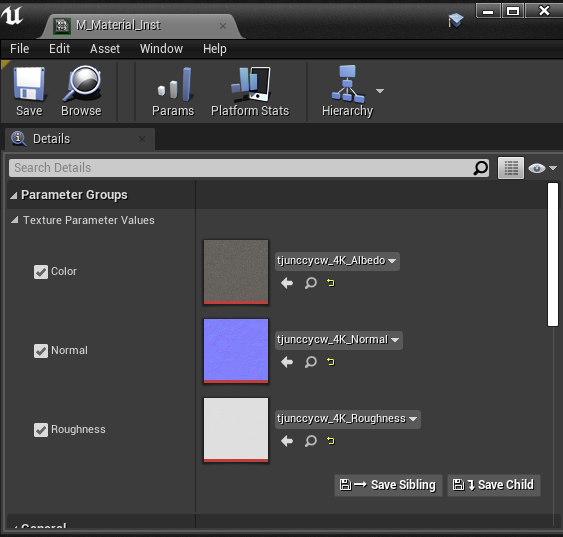
Task: Reset Roughness texture to default
Action: coord(331,441)
